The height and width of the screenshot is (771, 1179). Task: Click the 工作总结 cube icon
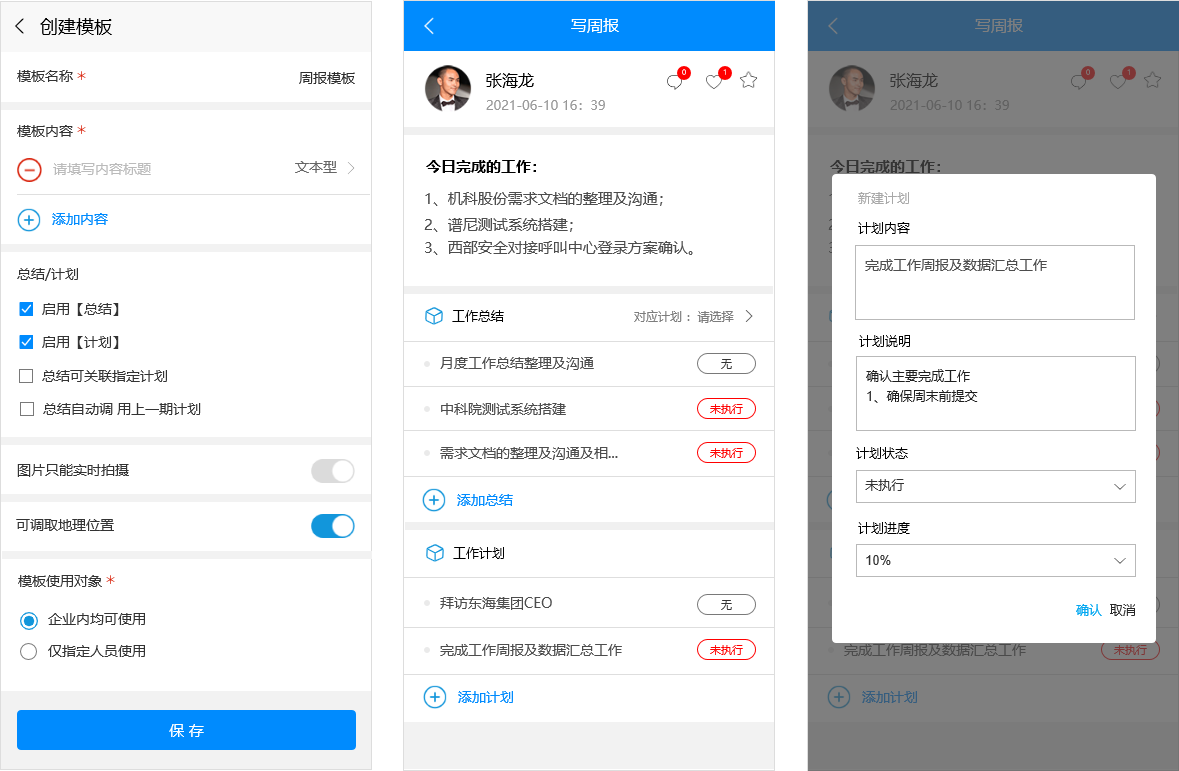coord(433,315)
